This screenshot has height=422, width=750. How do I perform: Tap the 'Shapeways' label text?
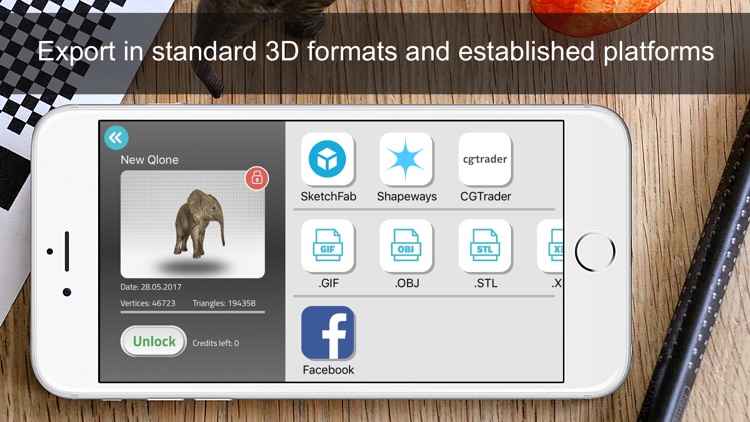(407, 197)
